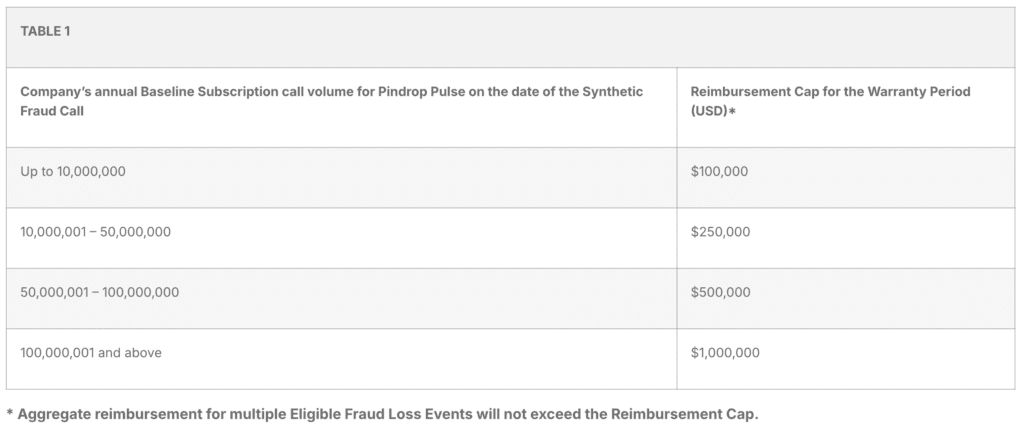Image resolution: width=1024 pixels, height=433 pixels.
Task: Select the '100,000,001 and above' cell
Action: [91, 353]
